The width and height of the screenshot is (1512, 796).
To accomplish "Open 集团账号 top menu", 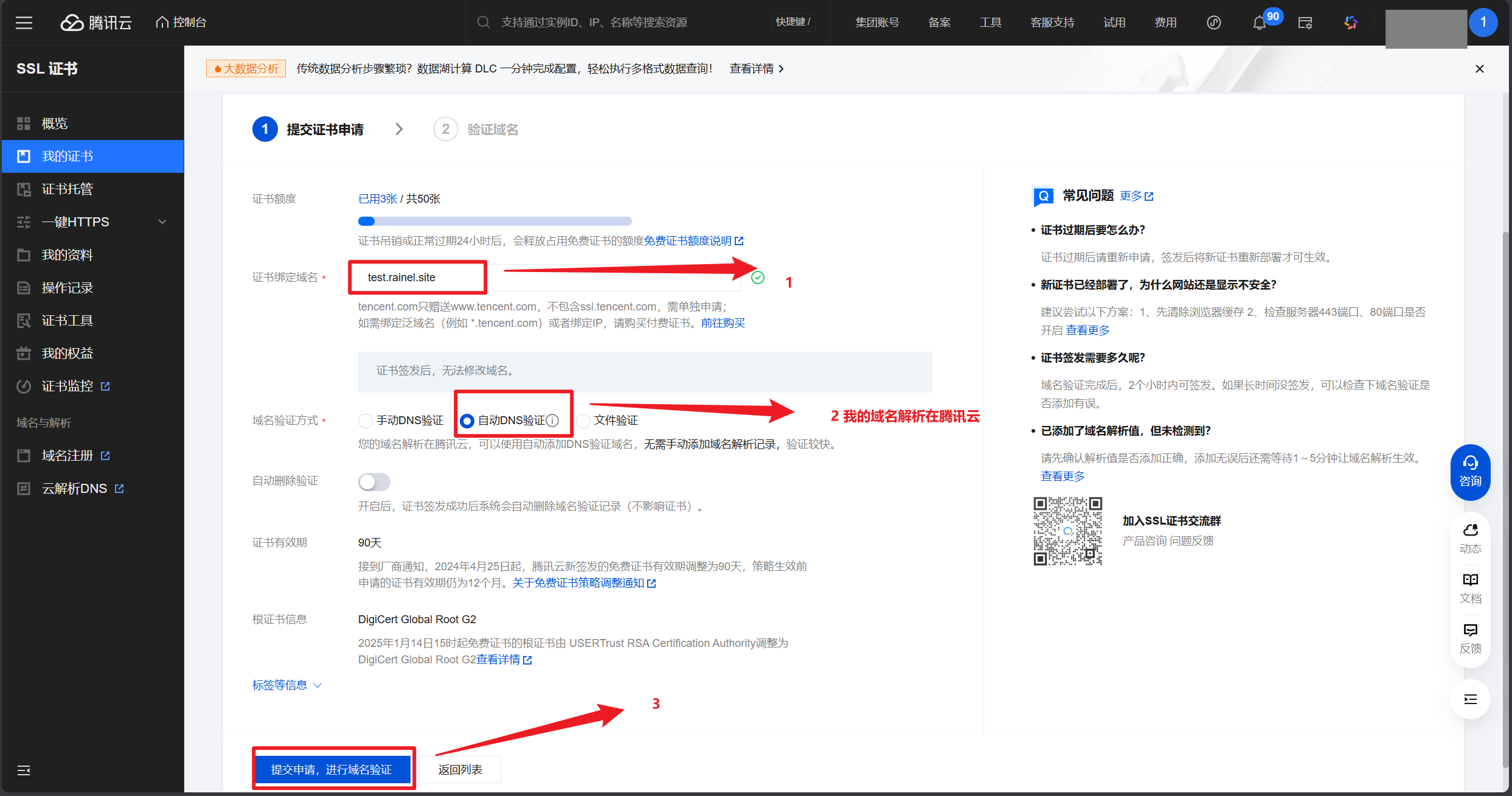I will 877,23.
